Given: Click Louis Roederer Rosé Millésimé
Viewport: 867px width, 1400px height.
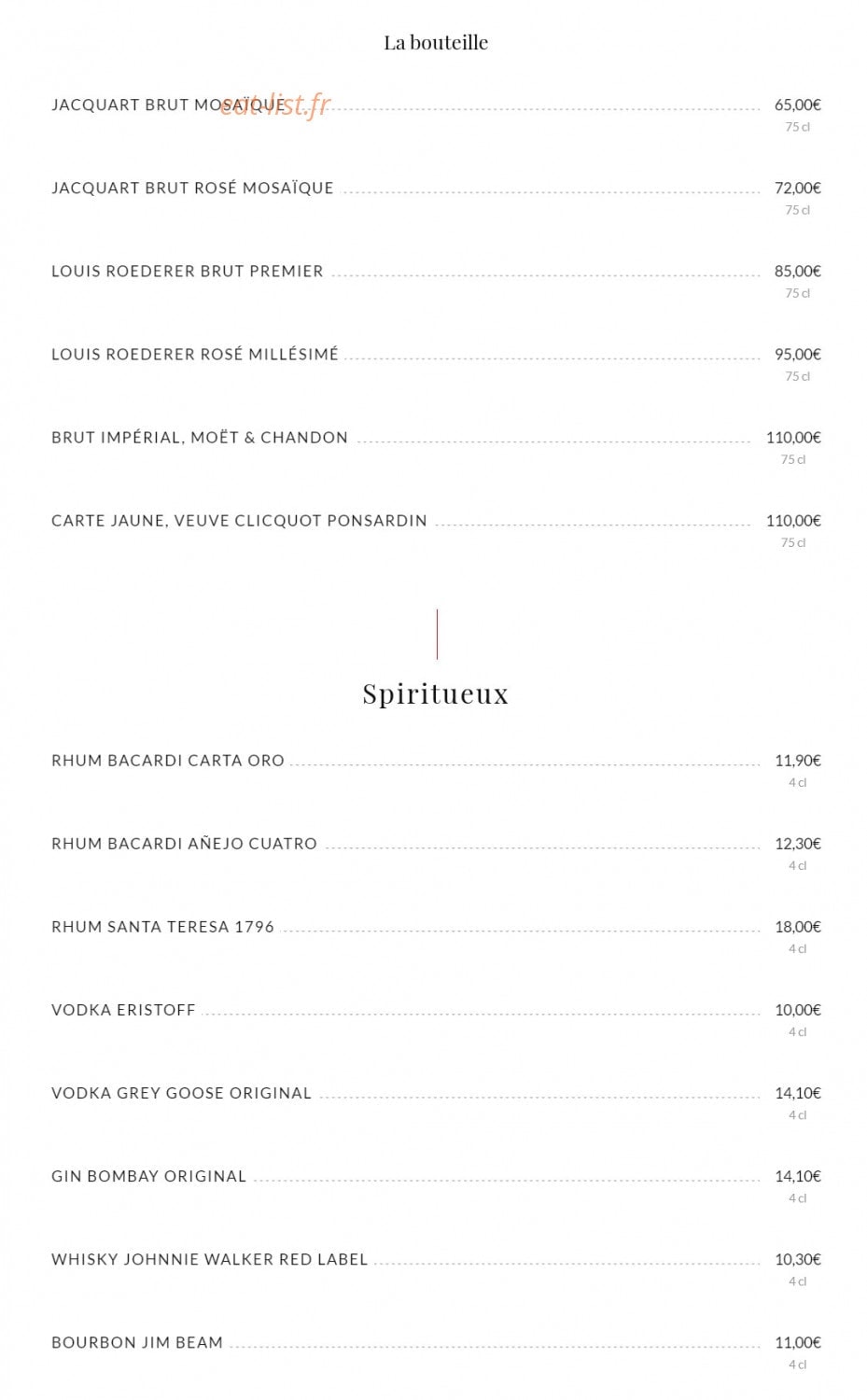Looking at the screenshot, I should (195, 355).
